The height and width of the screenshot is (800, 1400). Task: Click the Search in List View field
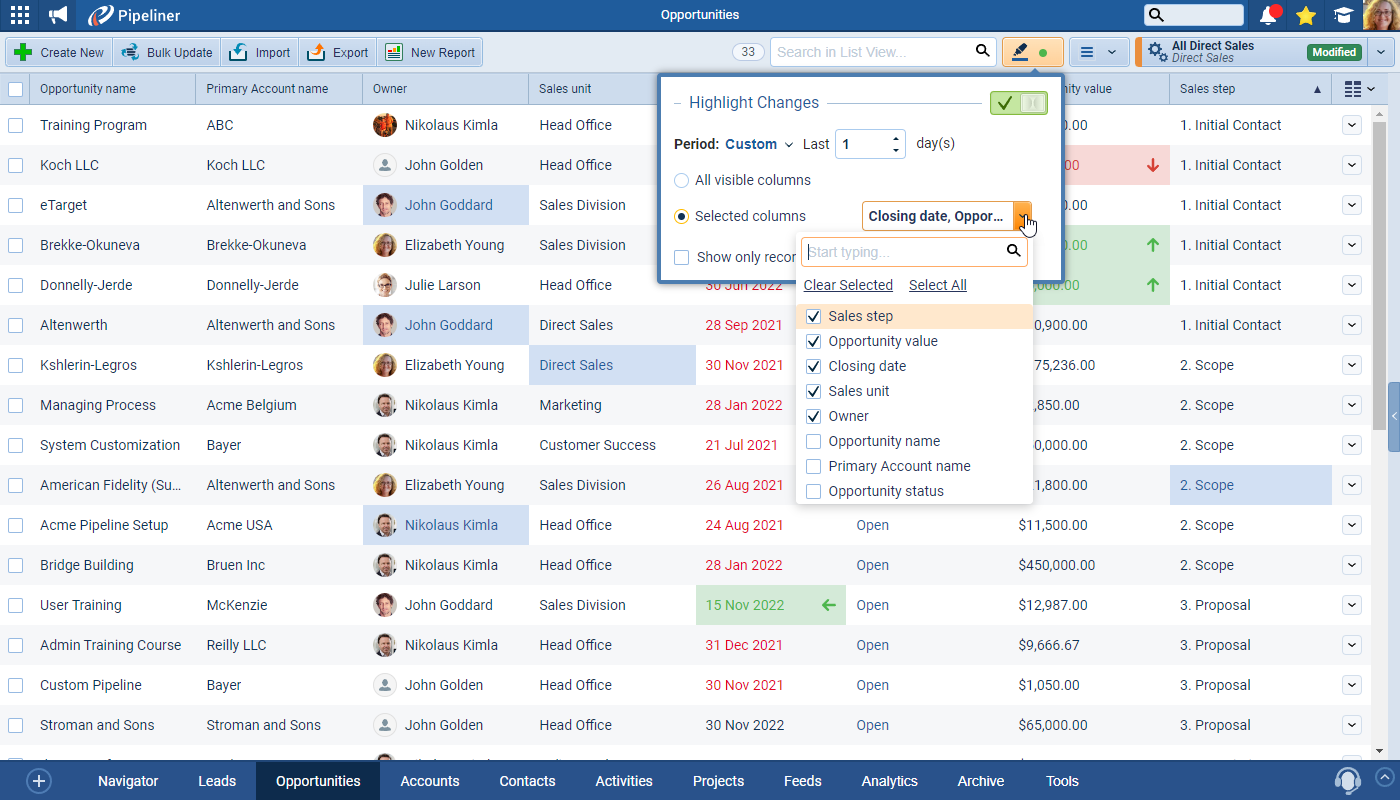872,52
